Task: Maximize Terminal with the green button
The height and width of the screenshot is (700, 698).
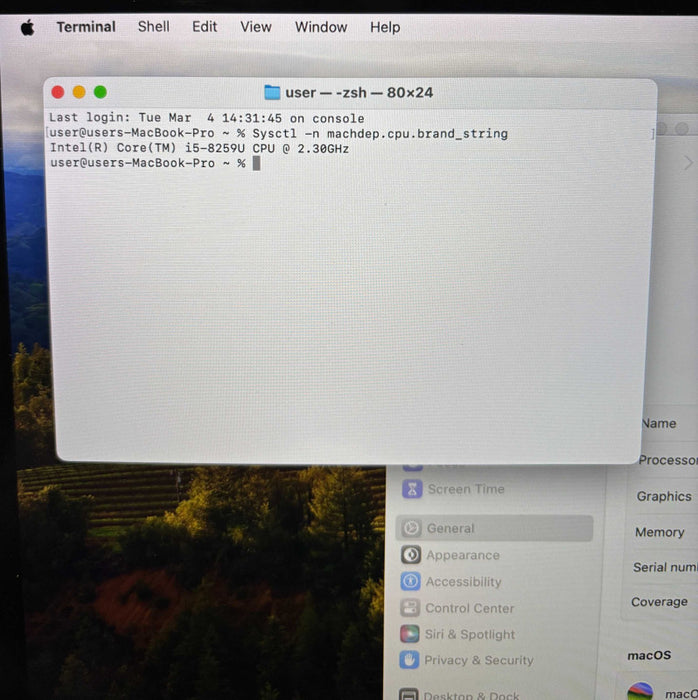Action: coord(100,92)
